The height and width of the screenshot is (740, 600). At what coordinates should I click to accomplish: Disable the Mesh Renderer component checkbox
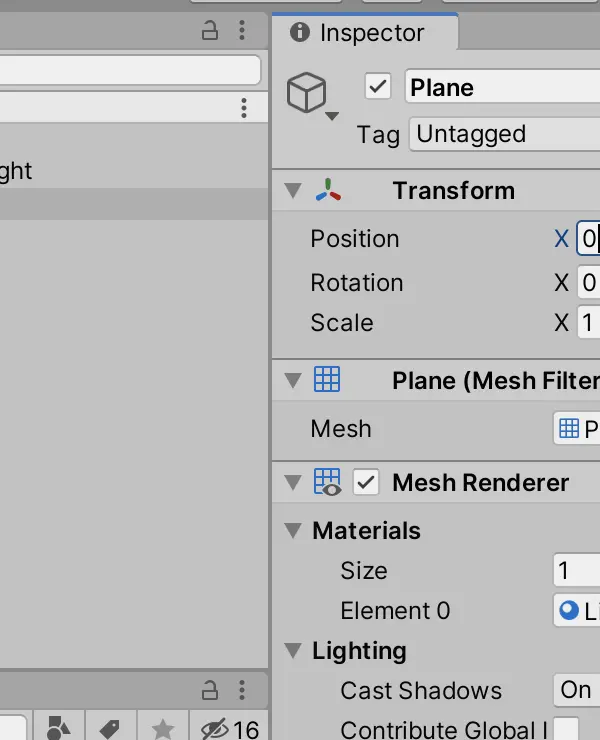(x=366, y=482)
